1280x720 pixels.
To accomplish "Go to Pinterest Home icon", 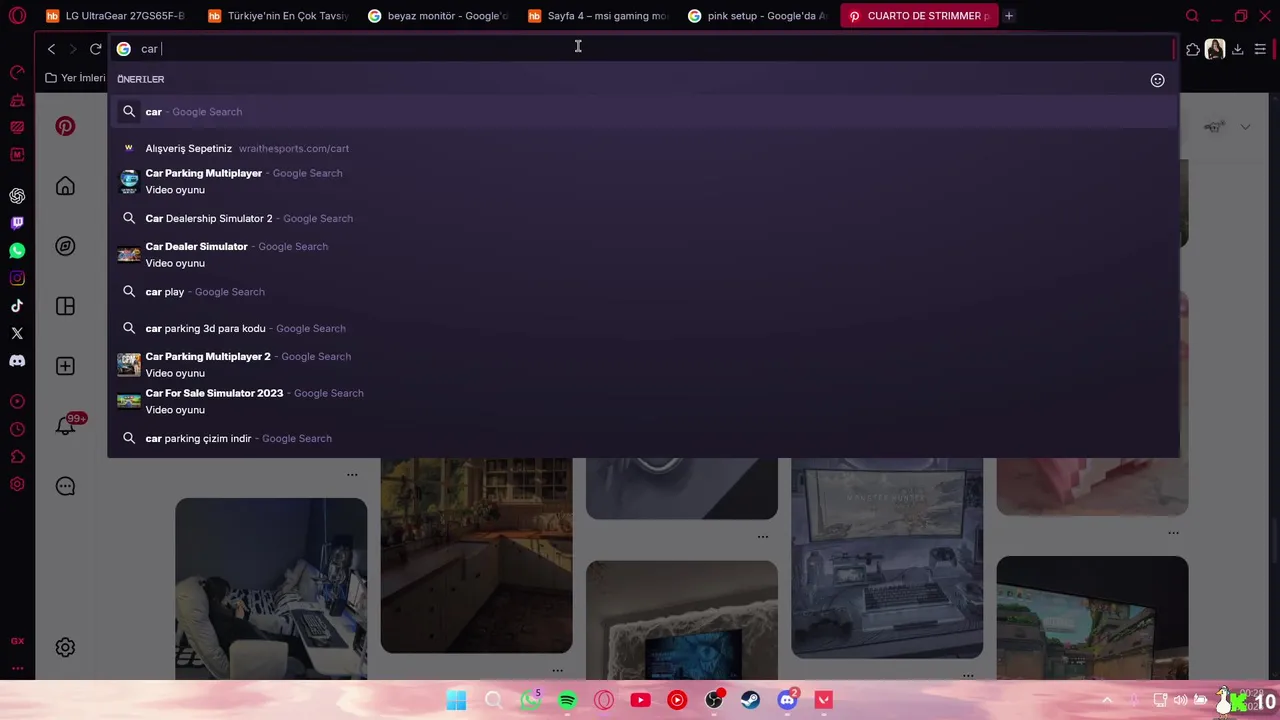I will pos(65,186).
